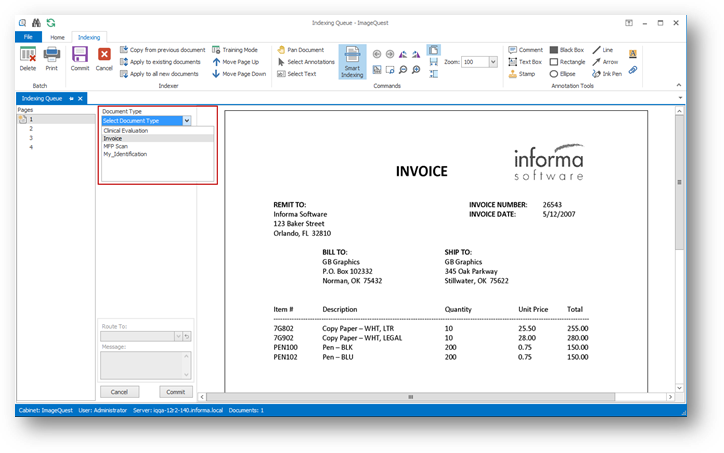Choose Clinical Evaluation document type
Image resolution: width=724 pixels, height=453 pixels.
(157, 131)
